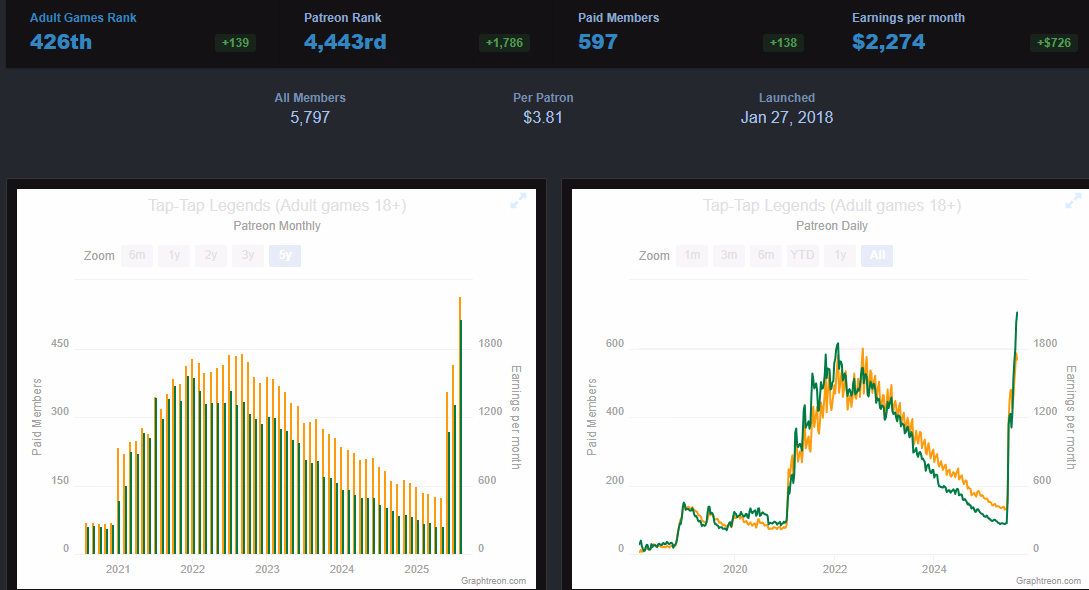This screenshot has height=590, width=1089.
Task: Set Daily chart range to 6m
Action: pyautogui.click(x=765, y=256)
